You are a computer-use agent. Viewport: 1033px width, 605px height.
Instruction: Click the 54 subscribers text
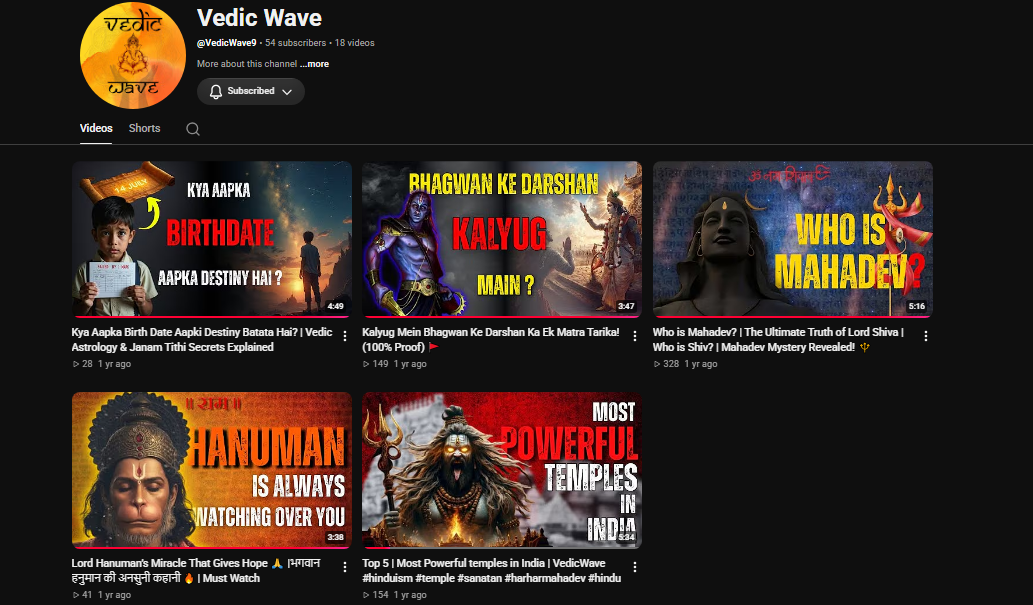click(x=296, y=43)
